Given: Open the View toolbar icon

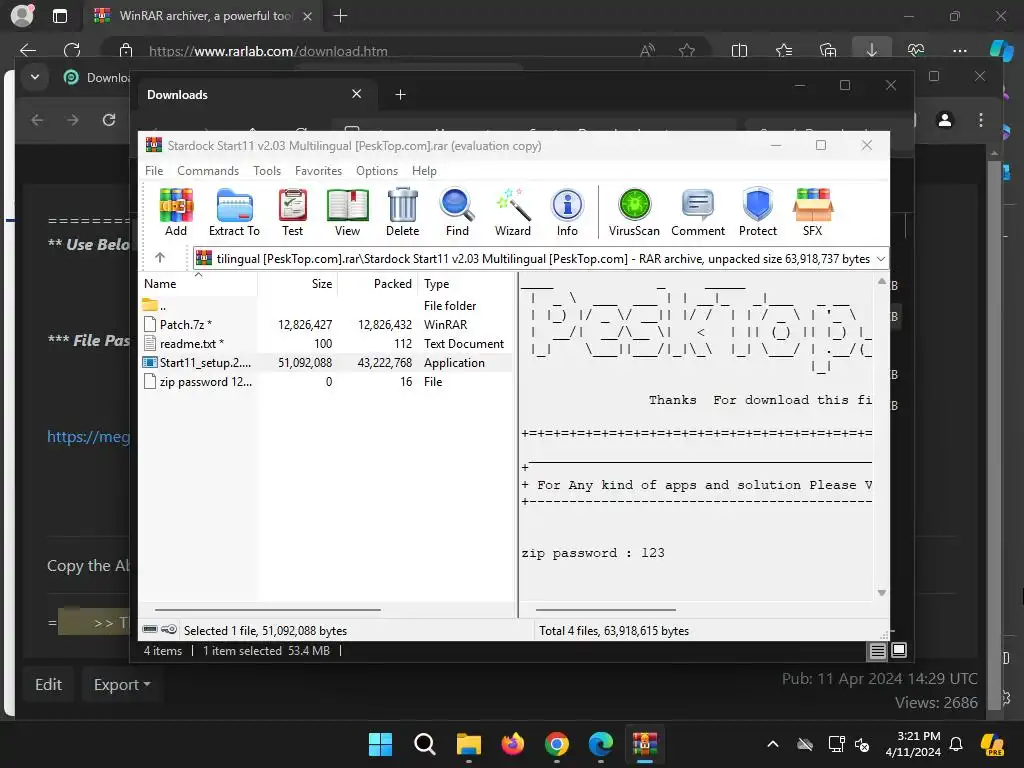Looking at the screenshot, I should pos(347,212).
